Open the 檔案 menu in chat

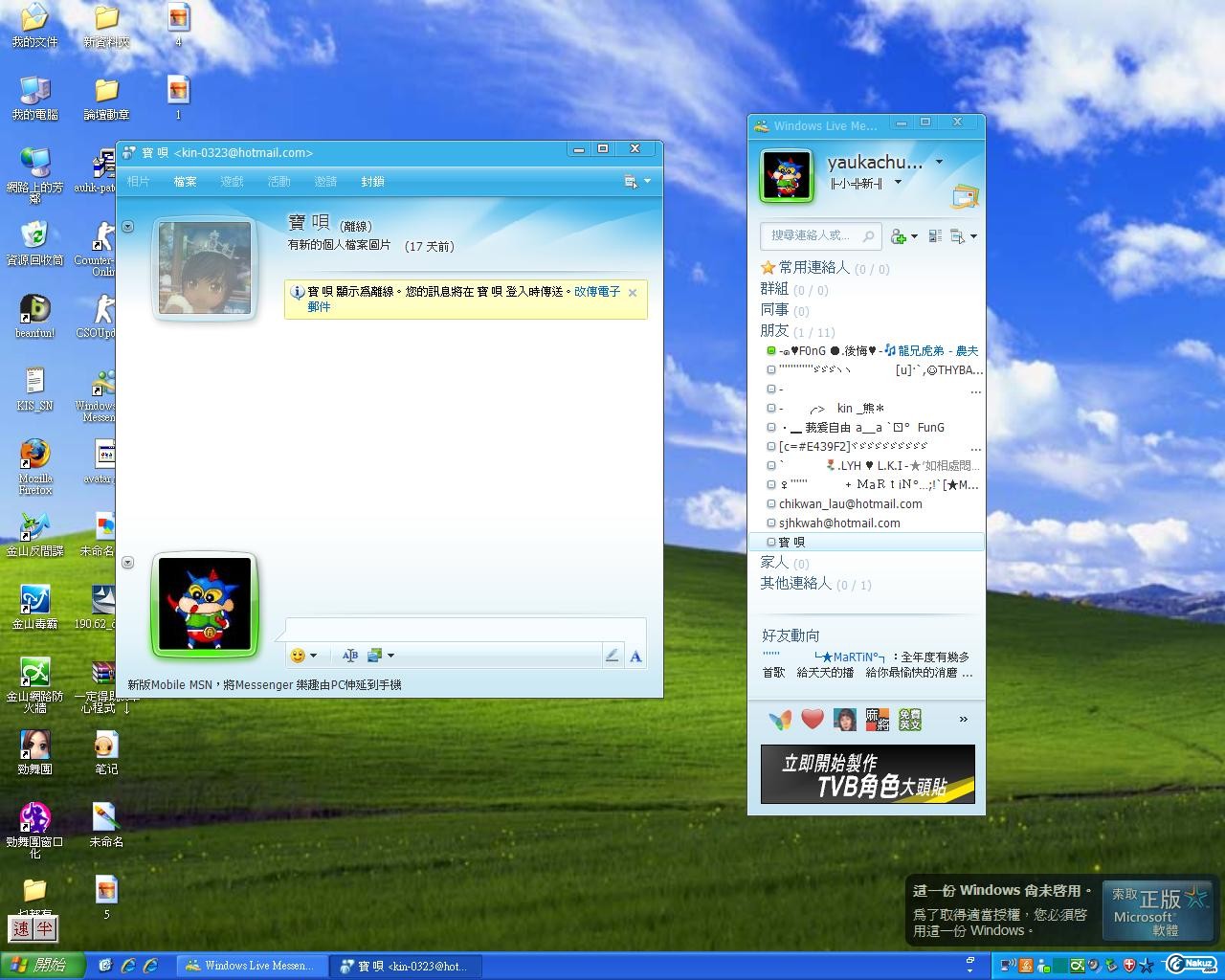[x=185, y=181]
